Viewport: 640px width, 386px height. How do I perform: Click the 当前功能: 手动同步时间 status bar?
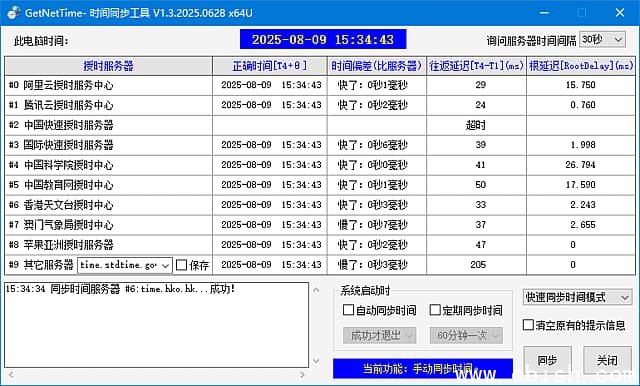tap(422, 368)
